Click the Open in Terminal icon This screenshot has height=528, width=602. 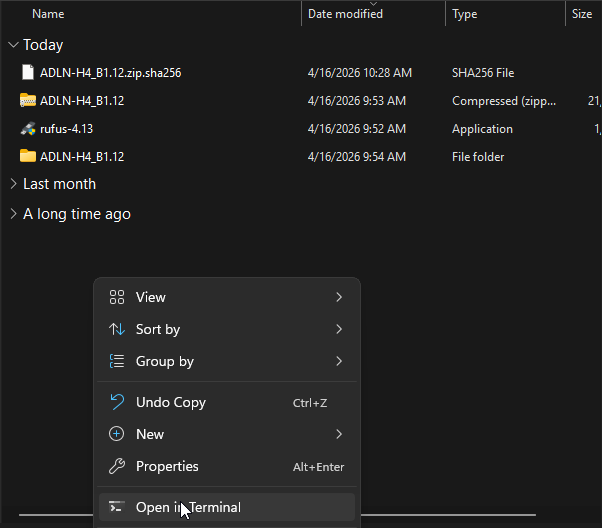tap(117, 507)
